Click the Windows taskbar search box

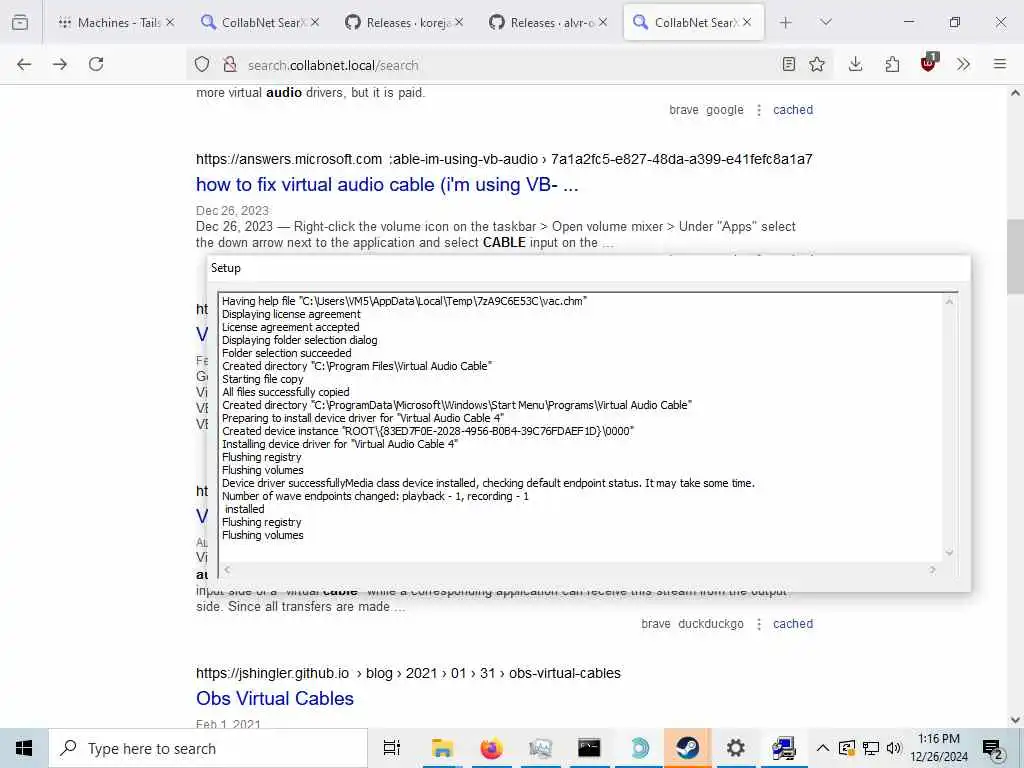(x=208, y=748)
